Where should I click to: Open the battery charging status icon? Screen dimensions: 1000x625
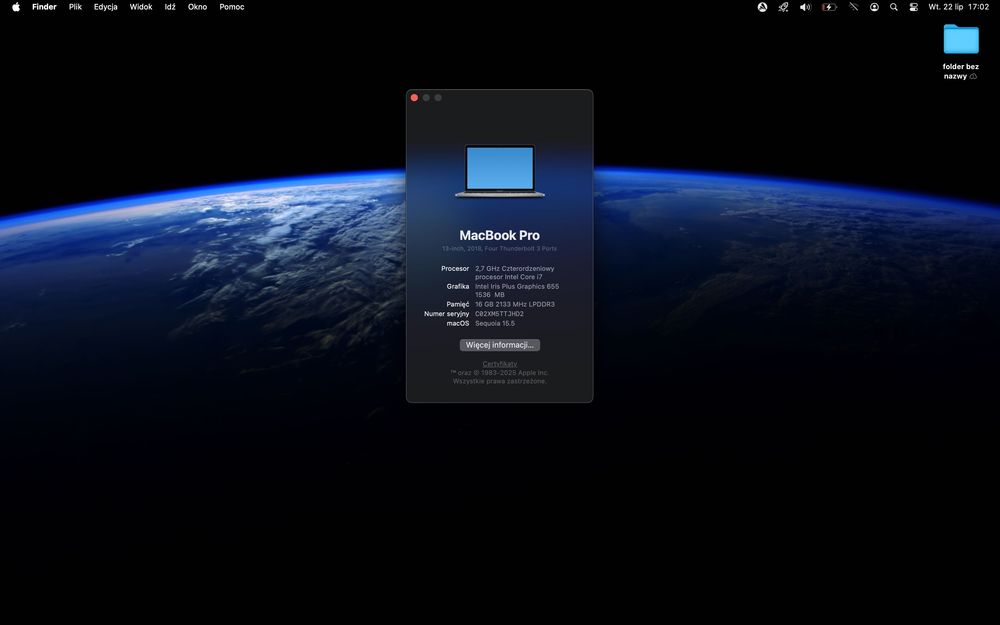coord(829,7)
